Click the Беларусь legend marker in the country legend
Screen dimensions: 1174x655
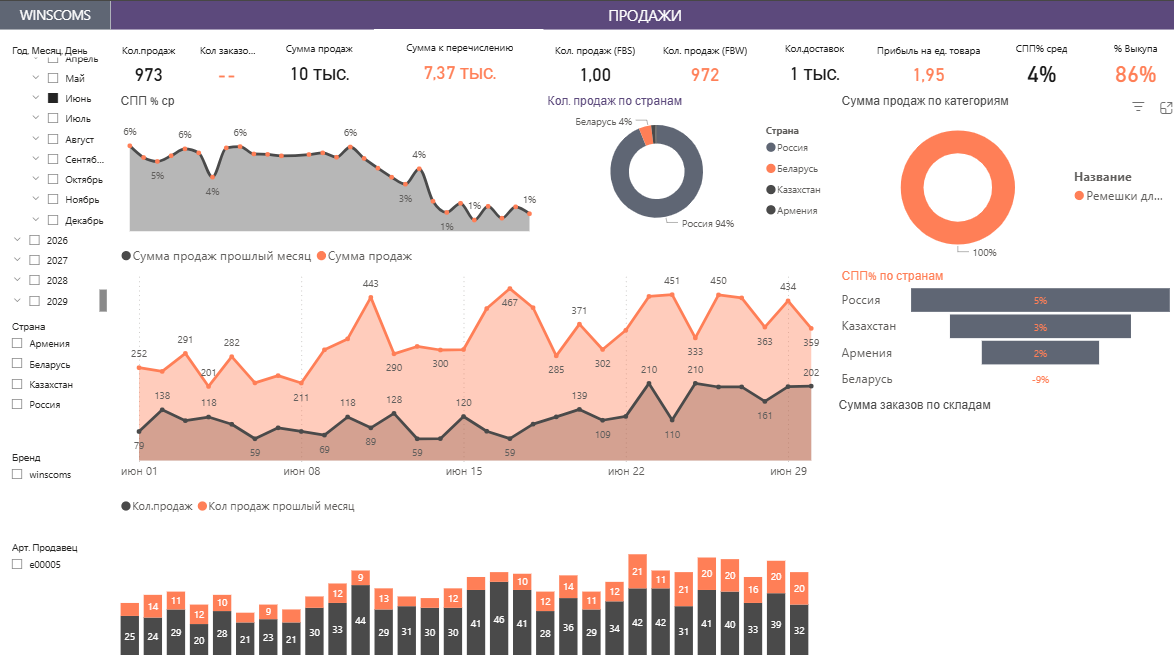coord(770,169)
